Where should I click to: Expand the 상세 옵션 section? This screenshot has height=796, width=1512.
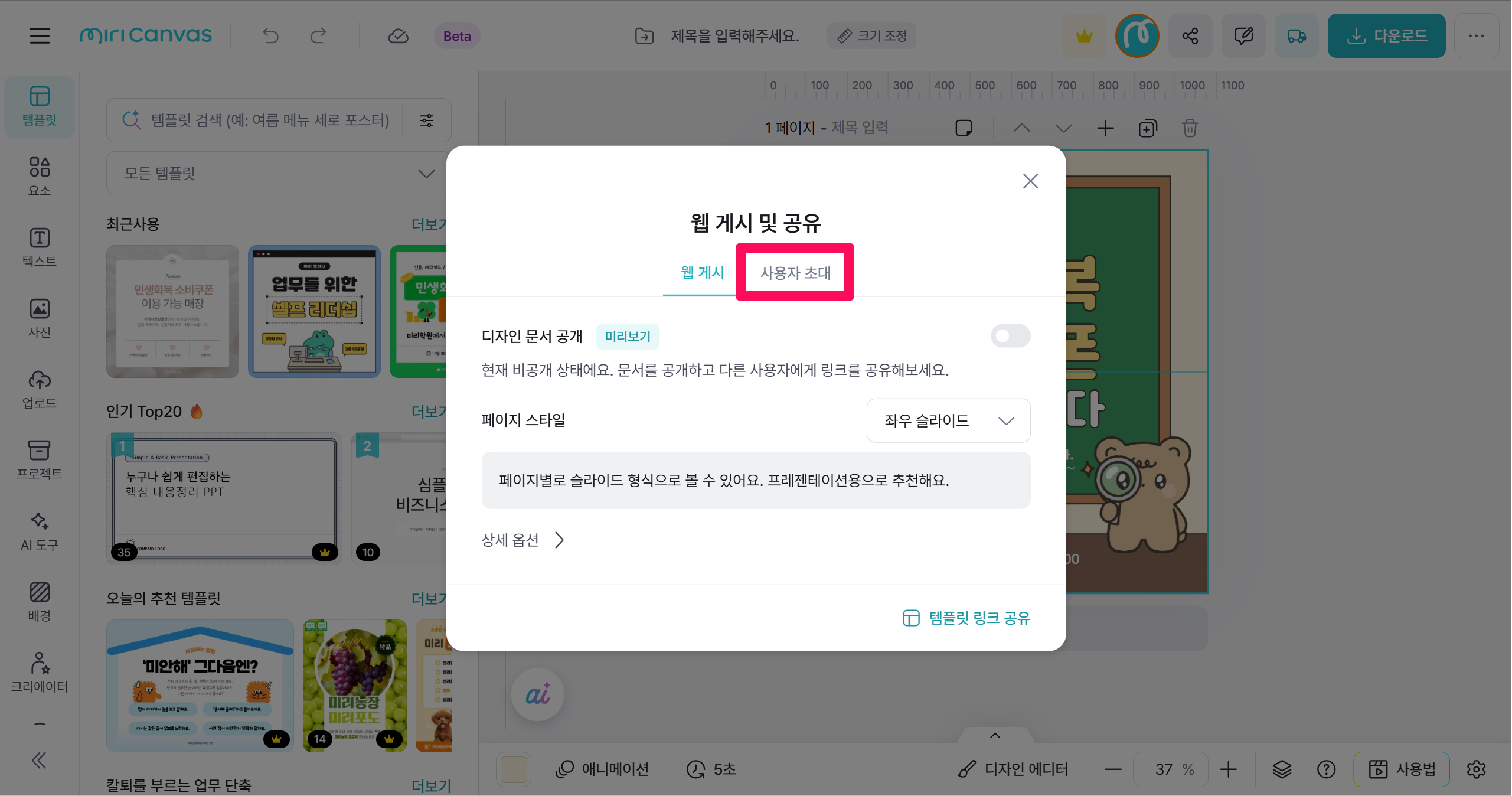click(523, 540)
